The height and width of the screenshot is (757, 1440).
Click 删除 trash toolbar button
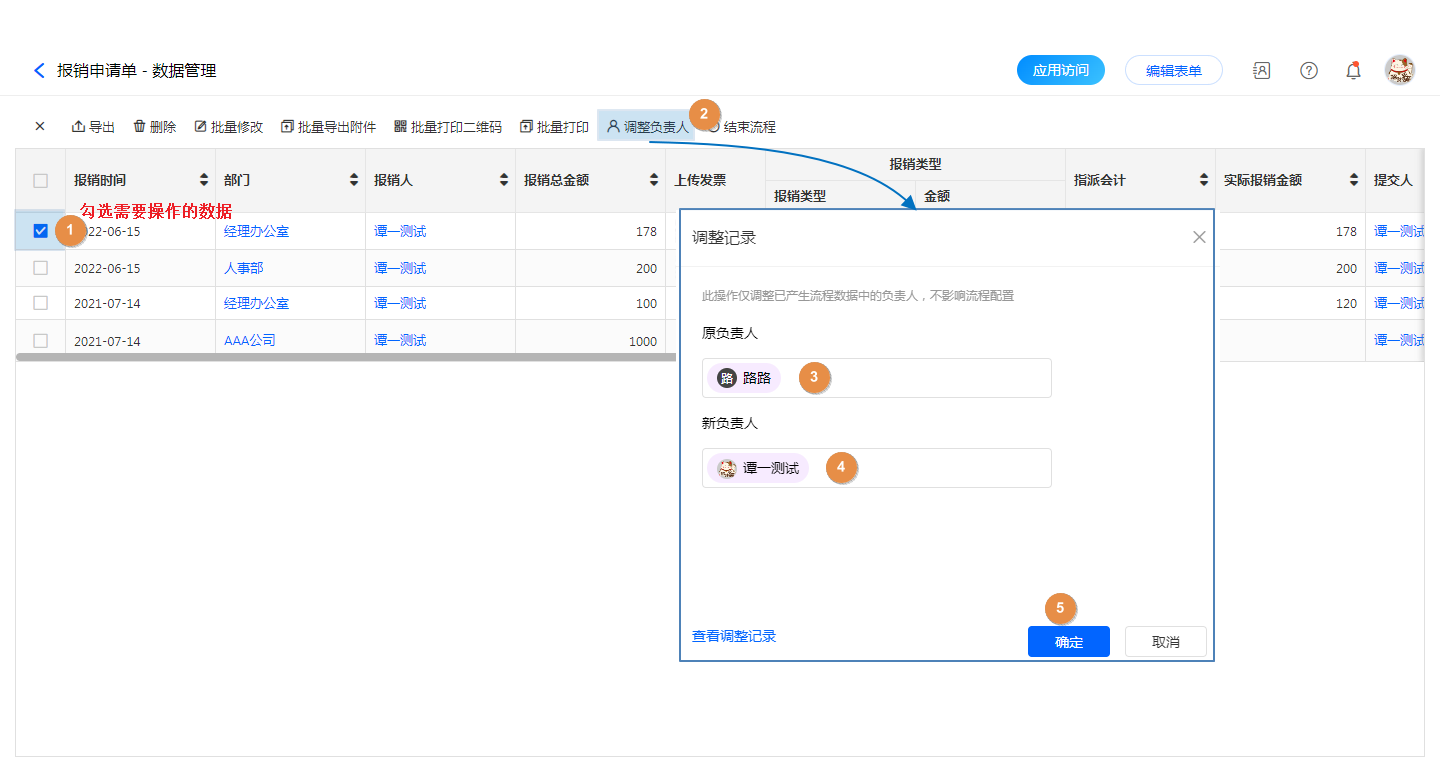154,127
